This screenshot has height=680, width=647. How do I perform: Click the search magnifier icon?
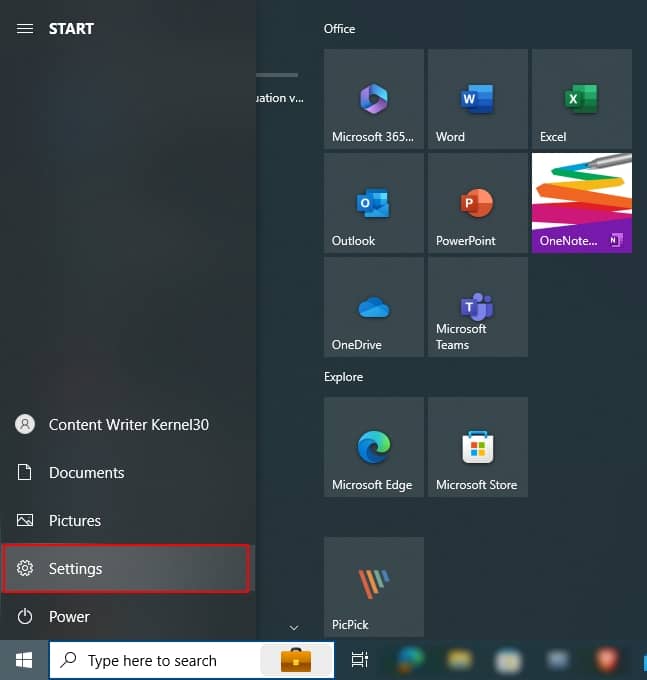pos(69,660)
